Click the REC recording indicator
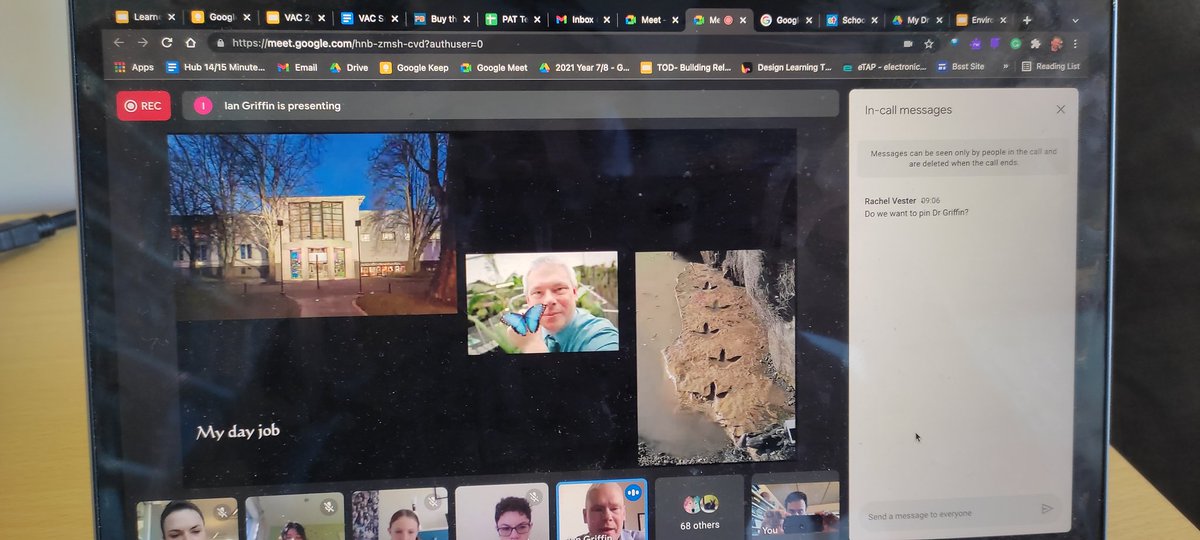Image resolution: width=1200 pixels, height=540 pixels. click(144, 105)
